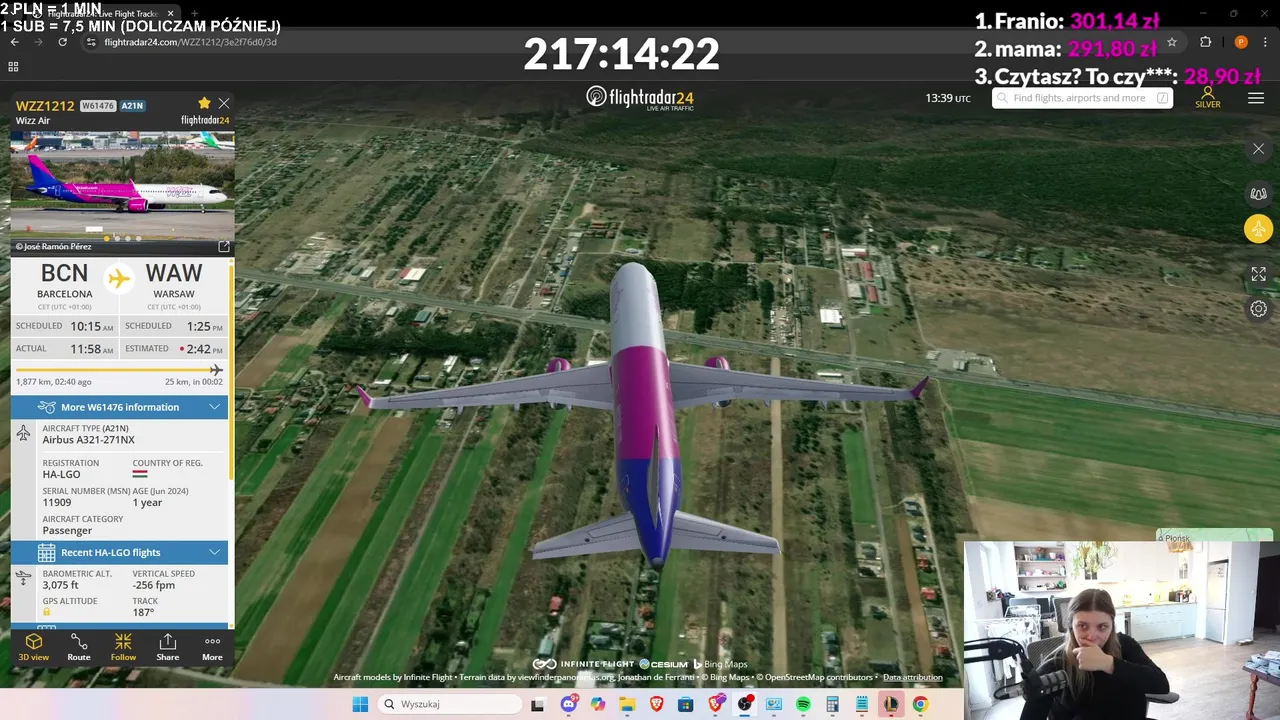Viewport: 1280px width, 720px height.
Task: Open Calculator from the taskbar
Action: 832,704
